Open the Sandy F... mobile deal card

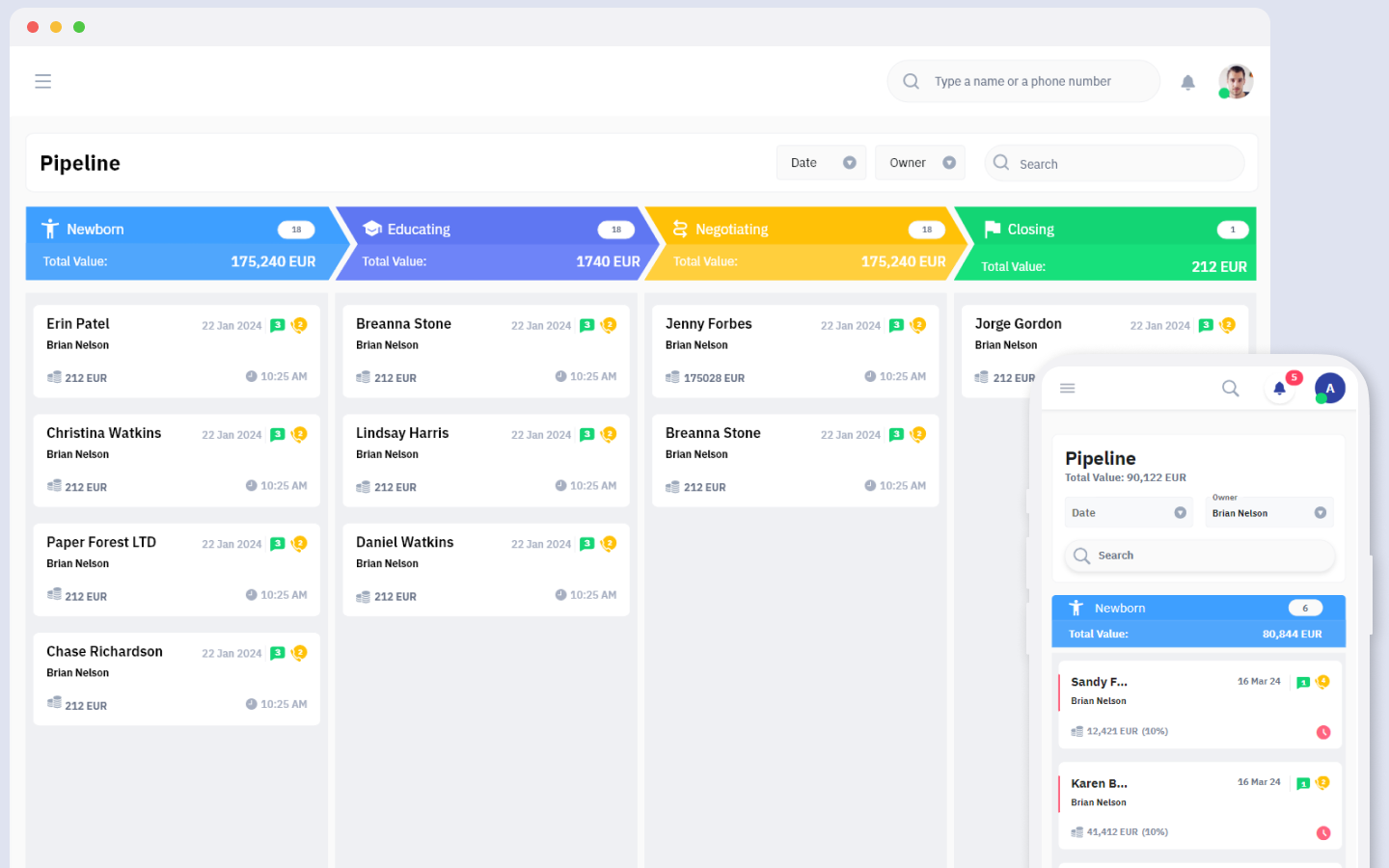coord(1200,705)
